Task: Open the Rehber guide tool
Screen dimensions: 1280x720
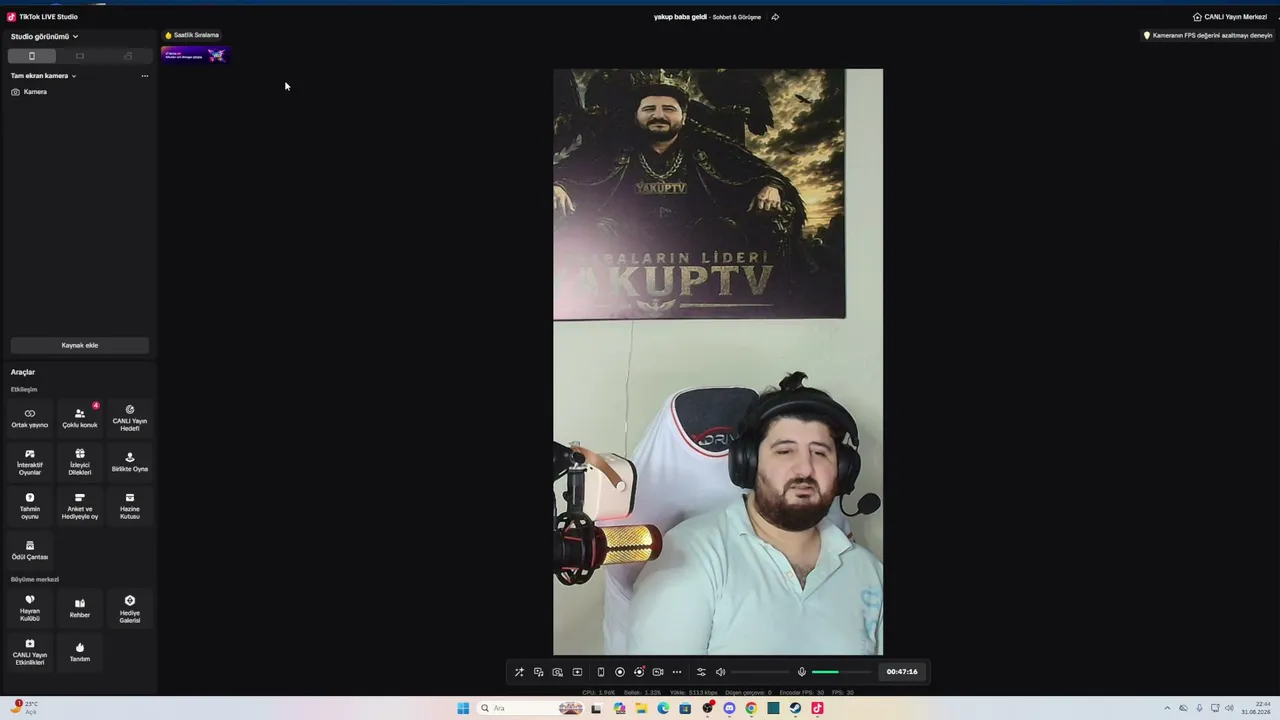Action: (x=80, y=608)
